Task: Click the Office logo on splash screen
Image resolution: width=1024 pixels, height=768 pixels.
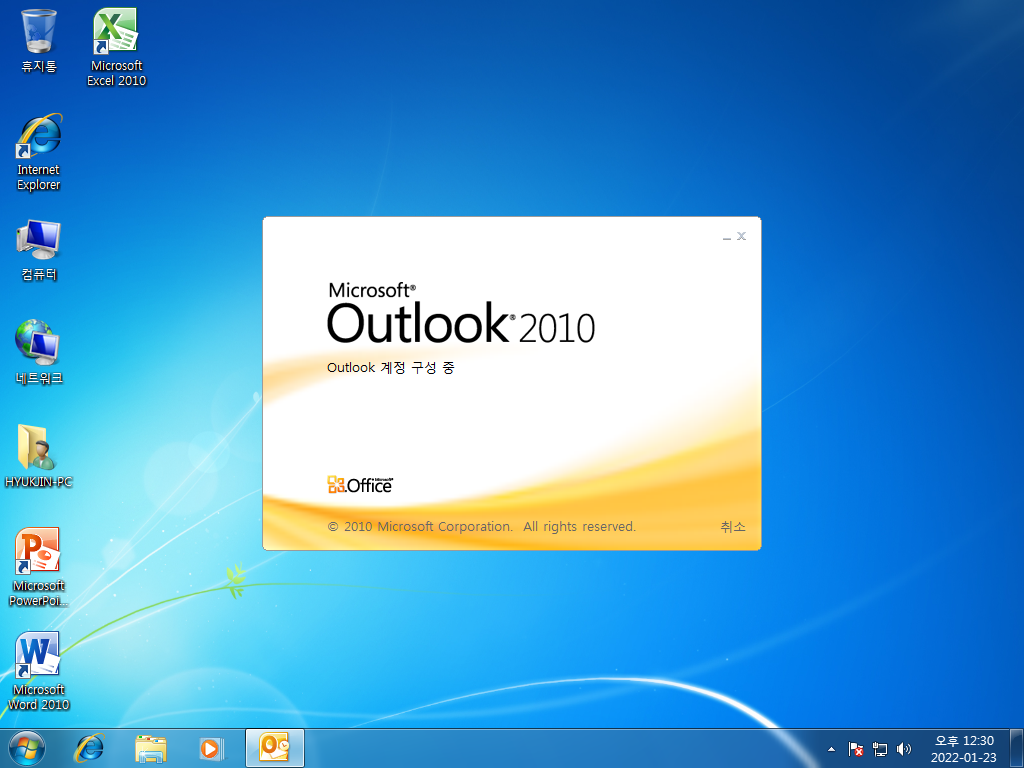Action: [360, 484]
